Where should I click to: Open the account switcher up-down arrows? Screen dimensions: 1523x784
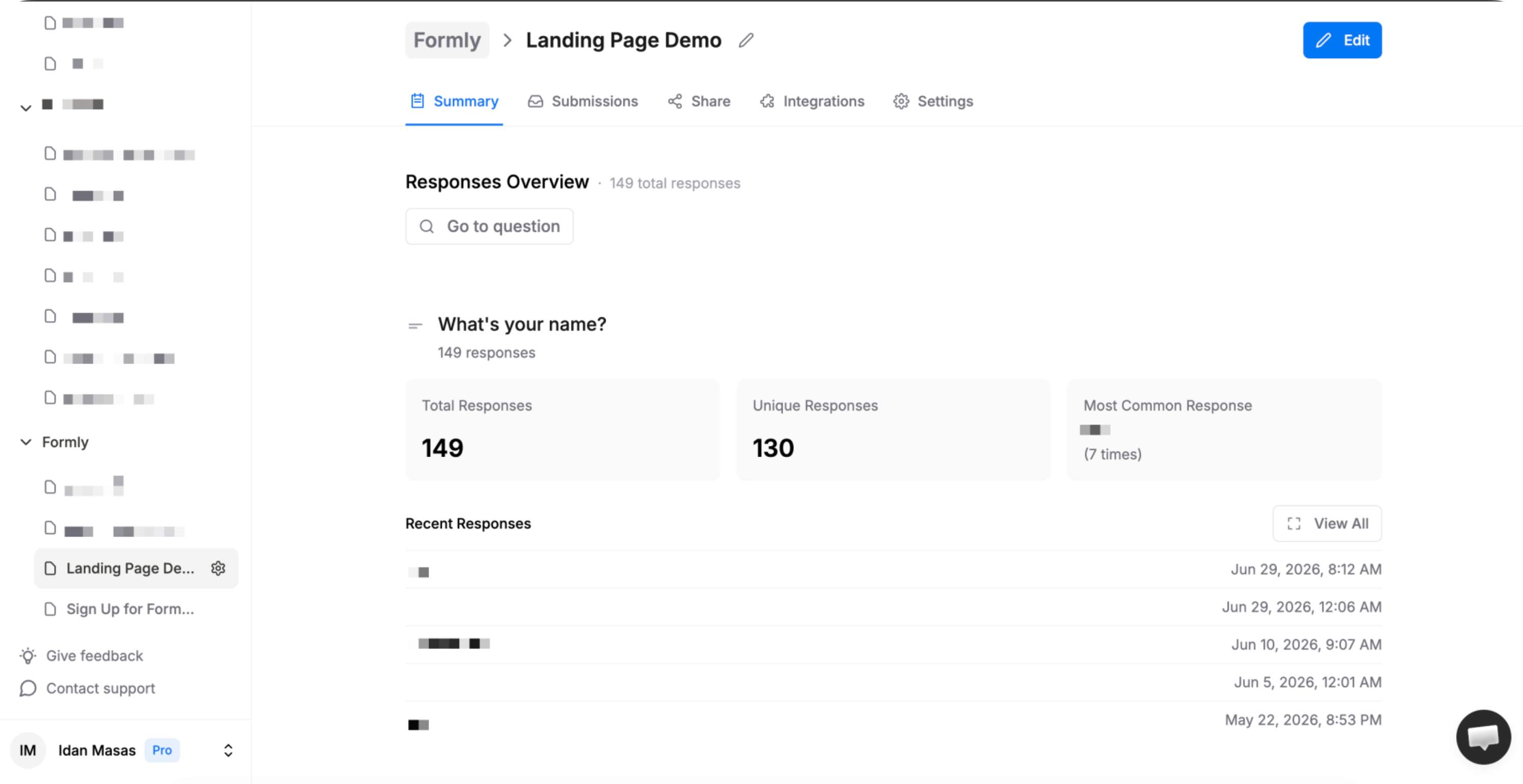coord(228,750)
